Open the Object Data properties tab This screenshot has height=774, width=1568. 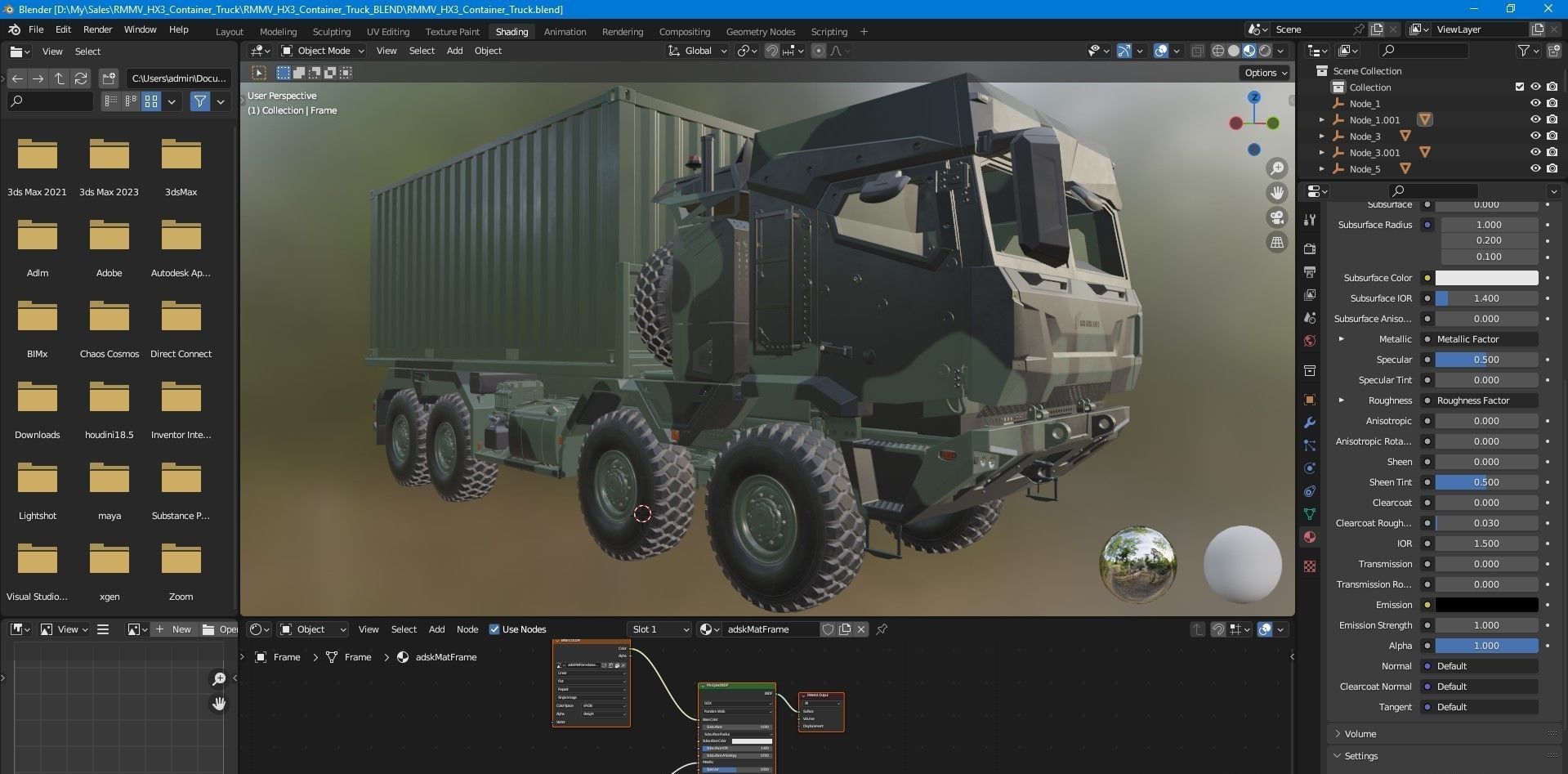click(1310, 514)
